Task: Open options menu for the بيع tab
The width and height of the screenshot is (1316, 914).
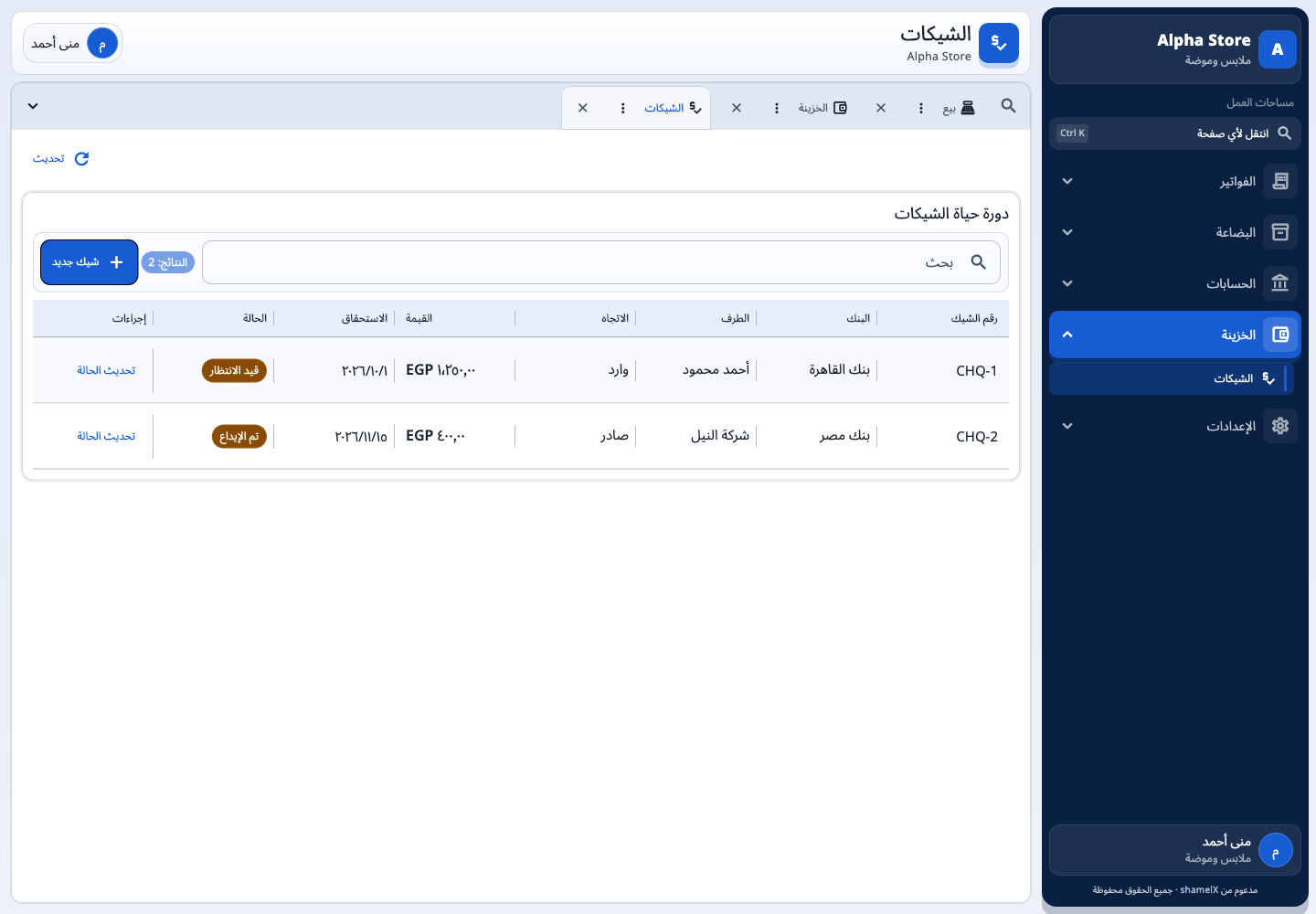Action: point(920,108)
